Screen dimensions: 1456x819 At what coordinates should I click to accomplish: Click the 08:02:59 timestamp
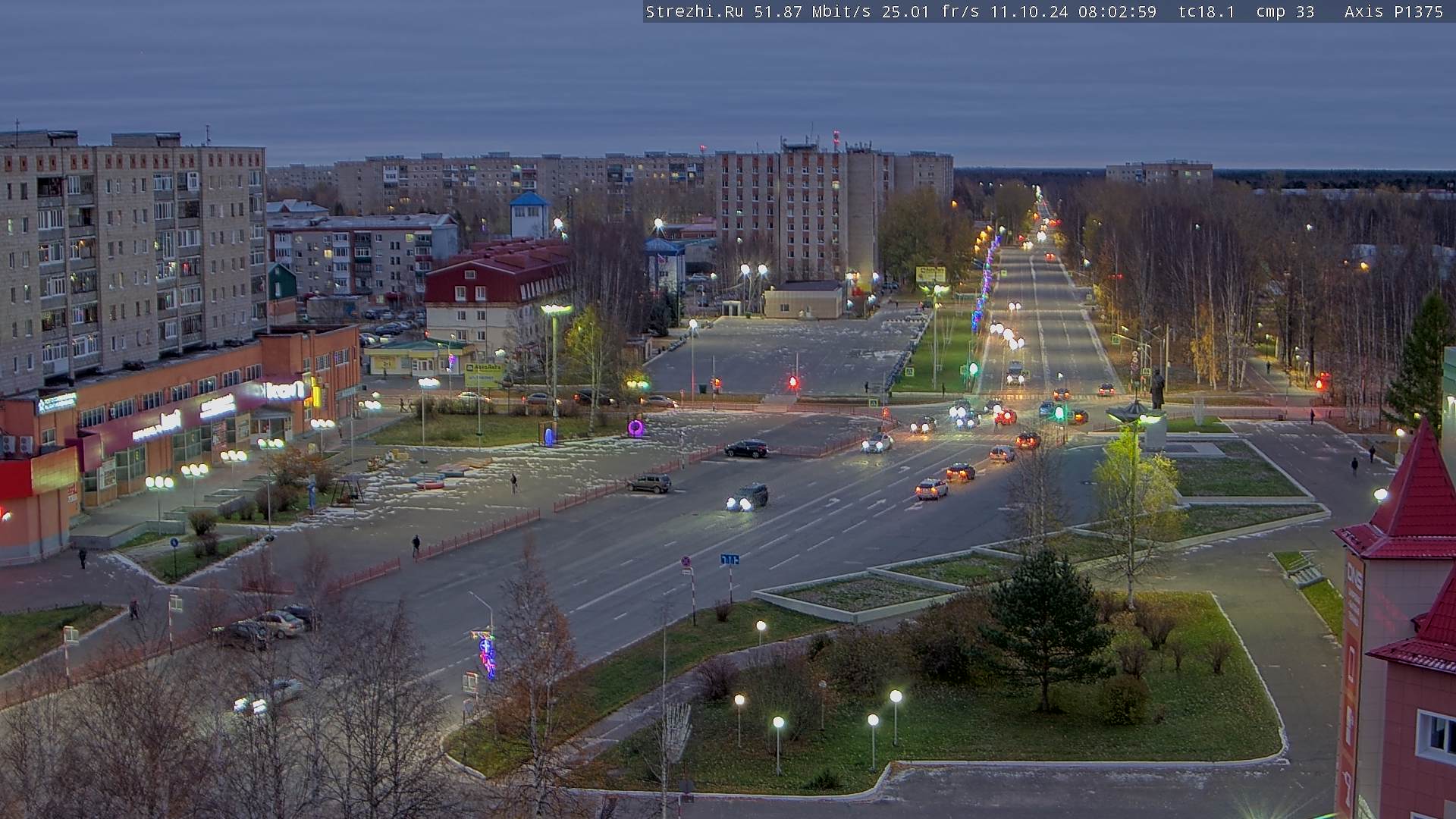(x=1118, y=12)
